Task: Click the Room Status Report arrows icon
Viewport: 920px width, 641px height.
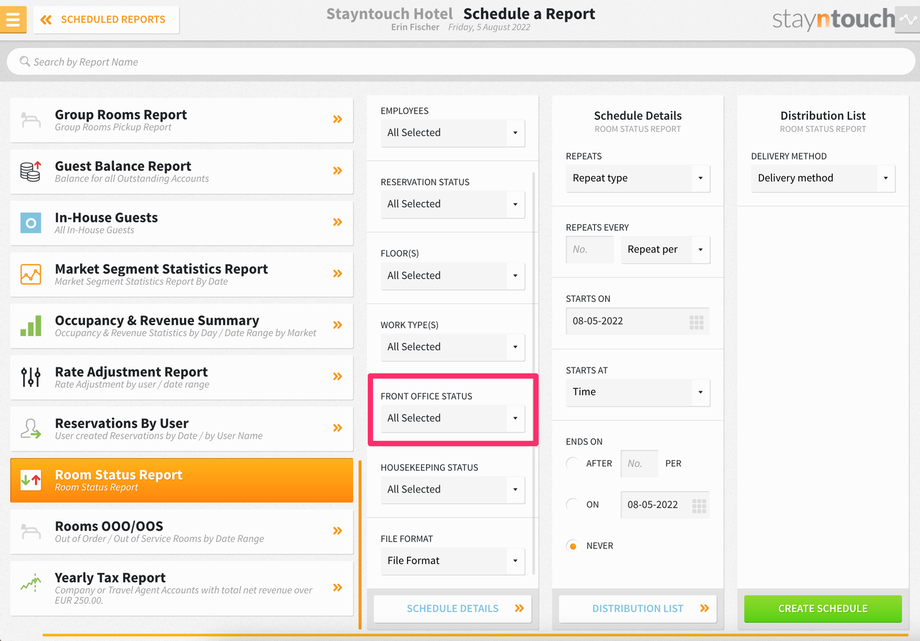Action: coord(31,480)
